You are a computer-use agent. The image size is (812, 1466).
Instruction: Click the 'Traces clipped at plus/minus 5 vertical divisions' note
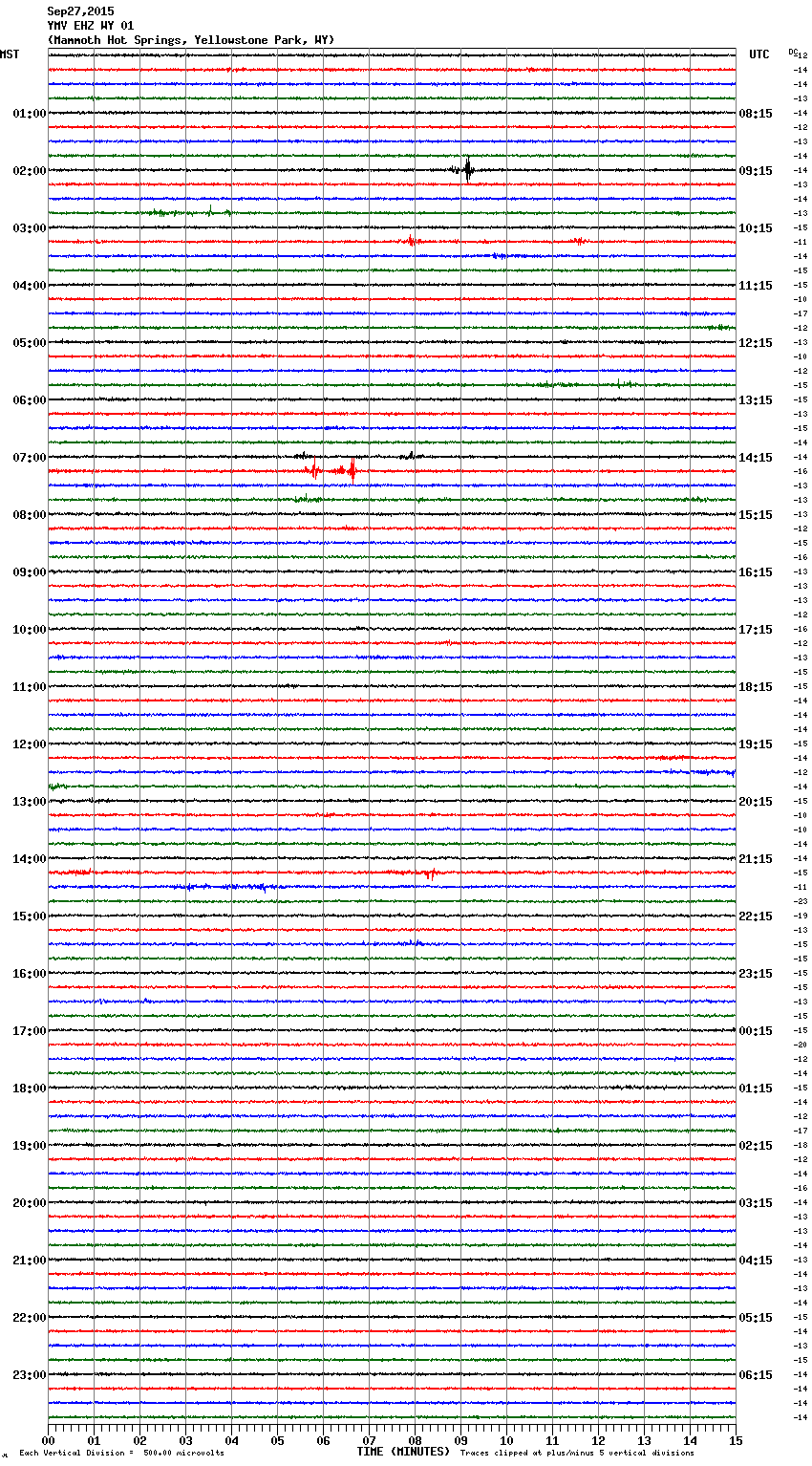coord(577,1454)
